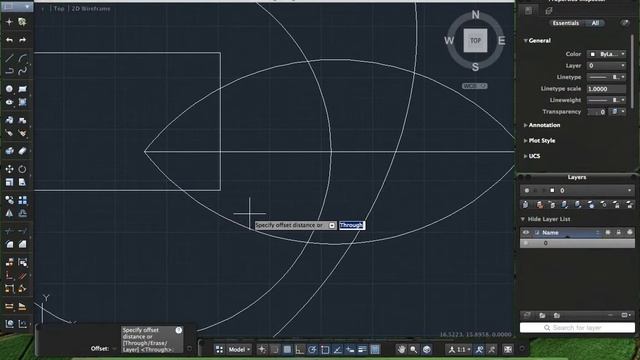Select the Rectangle tool

click(22, 89)
